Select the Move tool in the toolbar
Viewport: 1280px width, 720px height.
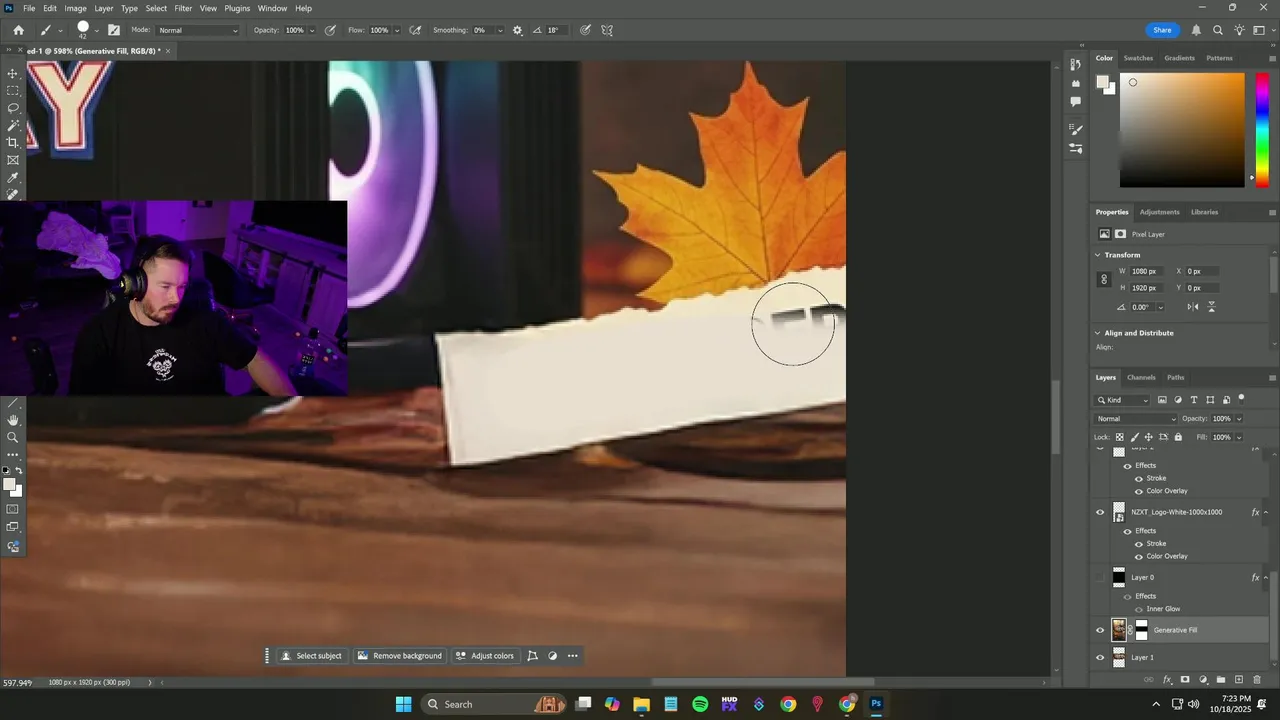pyautogui.click(x=13, y=74)
